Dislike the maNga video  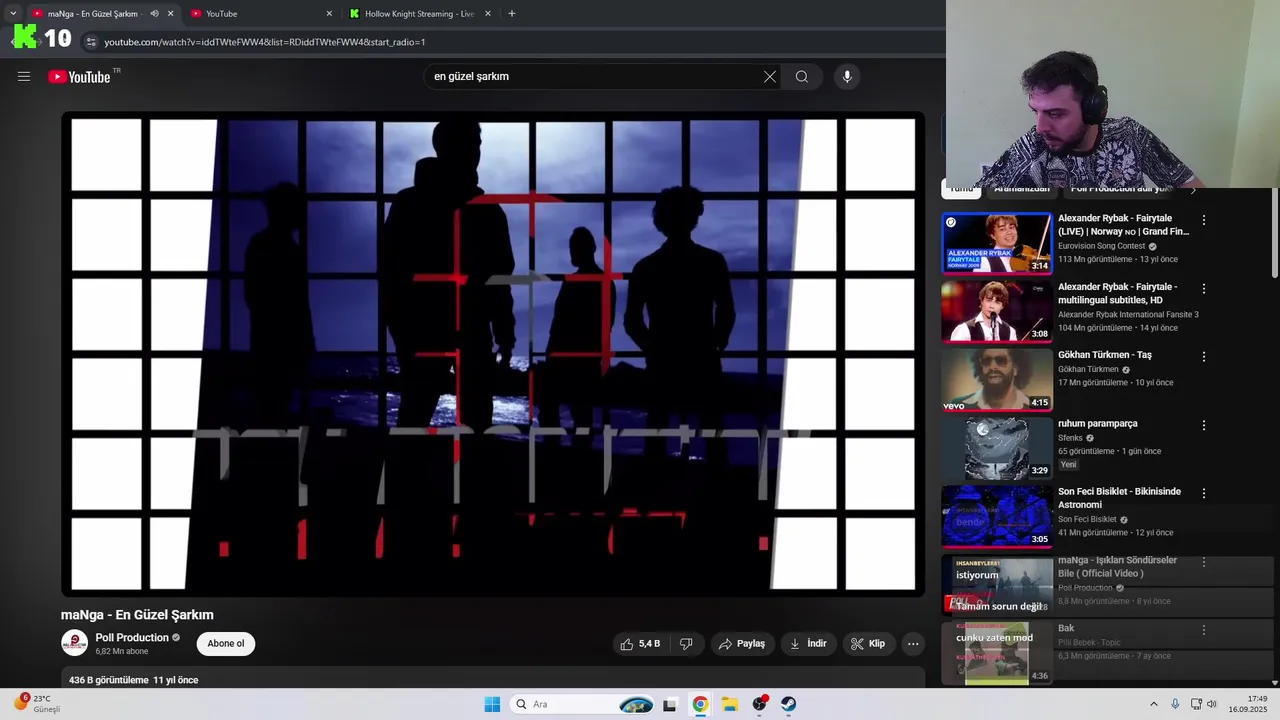(x=686, y=644)
